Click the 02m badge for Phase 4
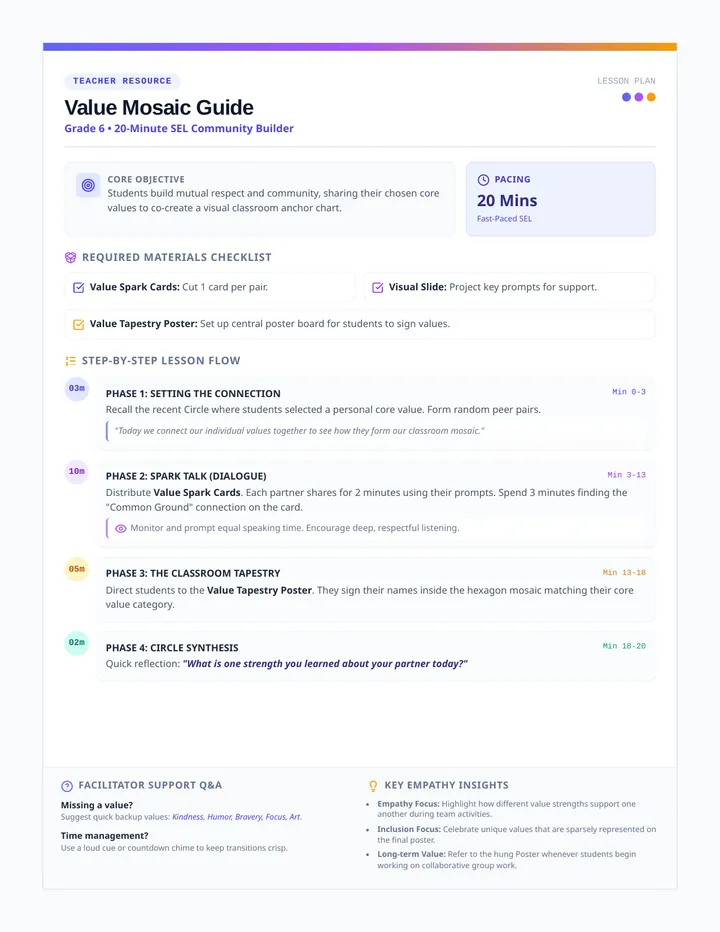720x932 pixels. [77, 643]
